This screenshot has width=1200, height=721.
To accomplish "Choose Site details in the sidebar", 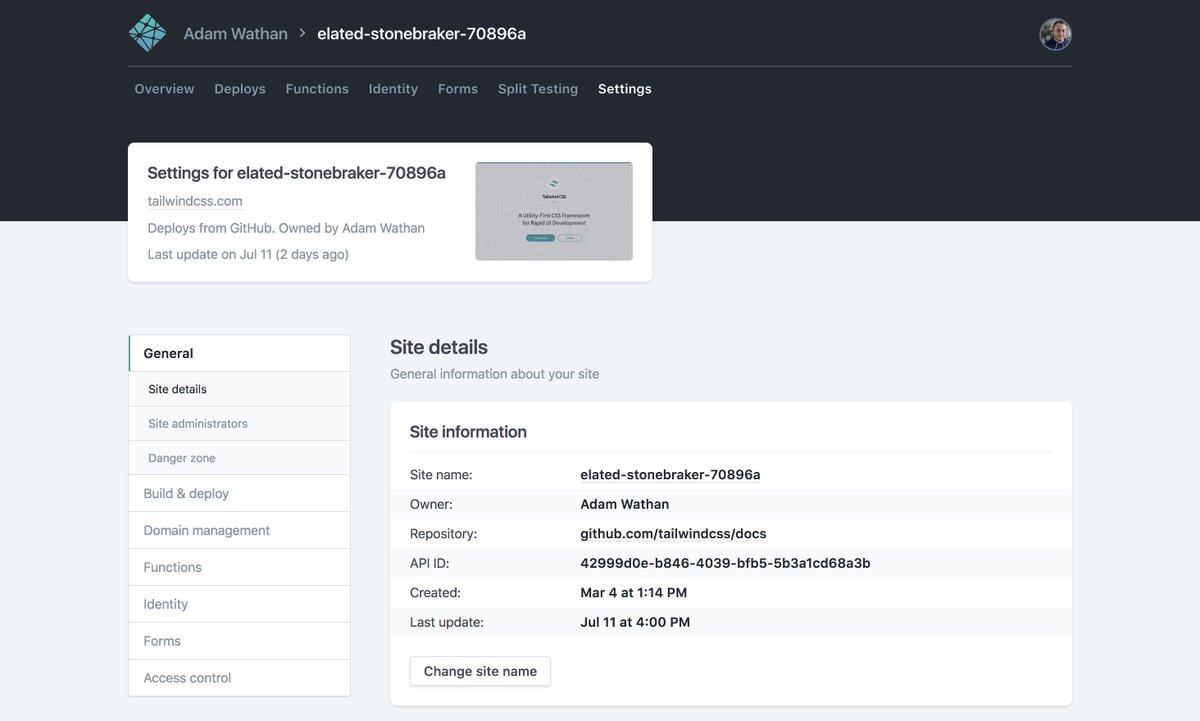I will click(240, 389).
